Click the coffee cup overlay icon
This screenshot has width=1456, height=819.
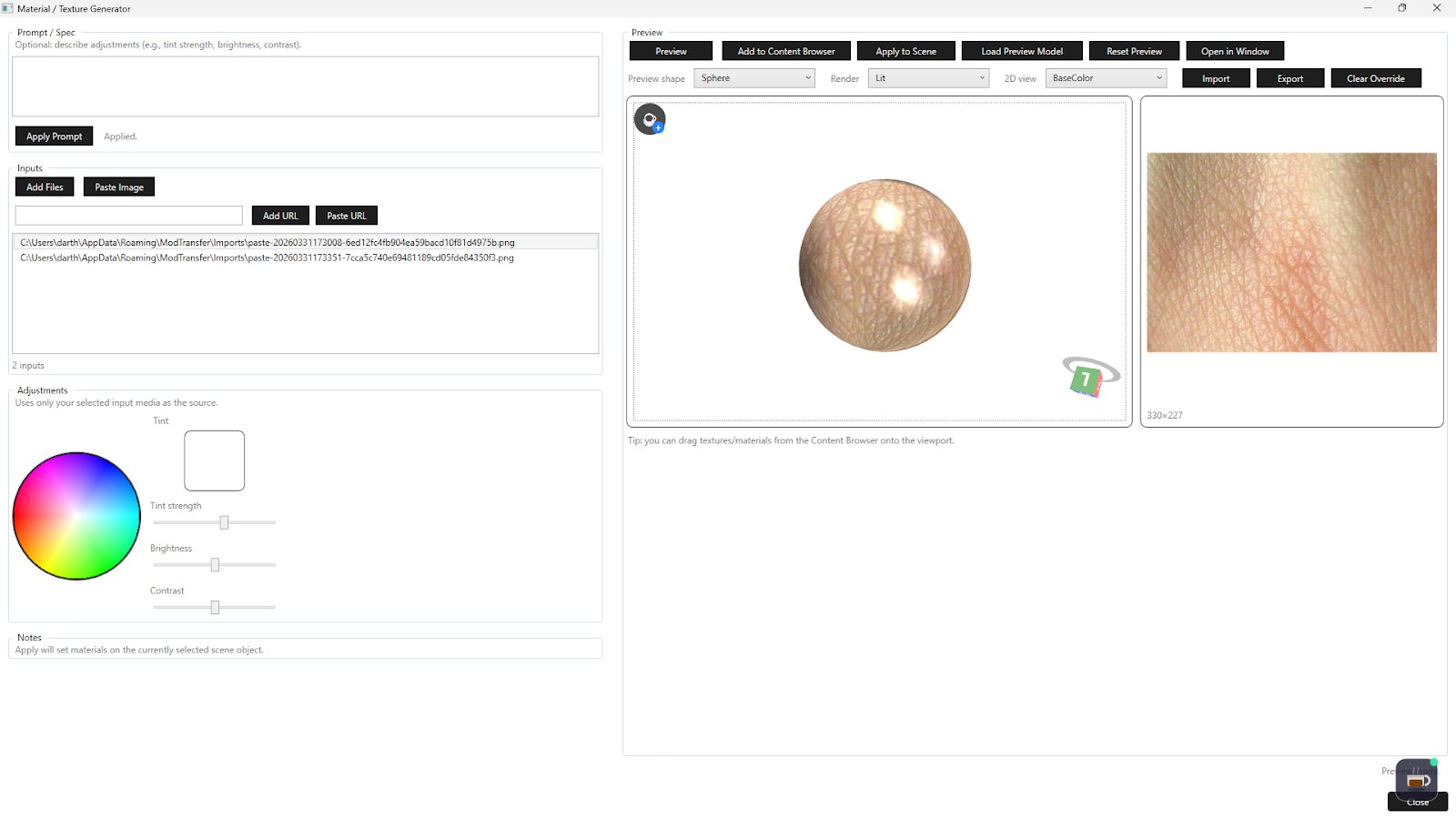click(1416, 780)
